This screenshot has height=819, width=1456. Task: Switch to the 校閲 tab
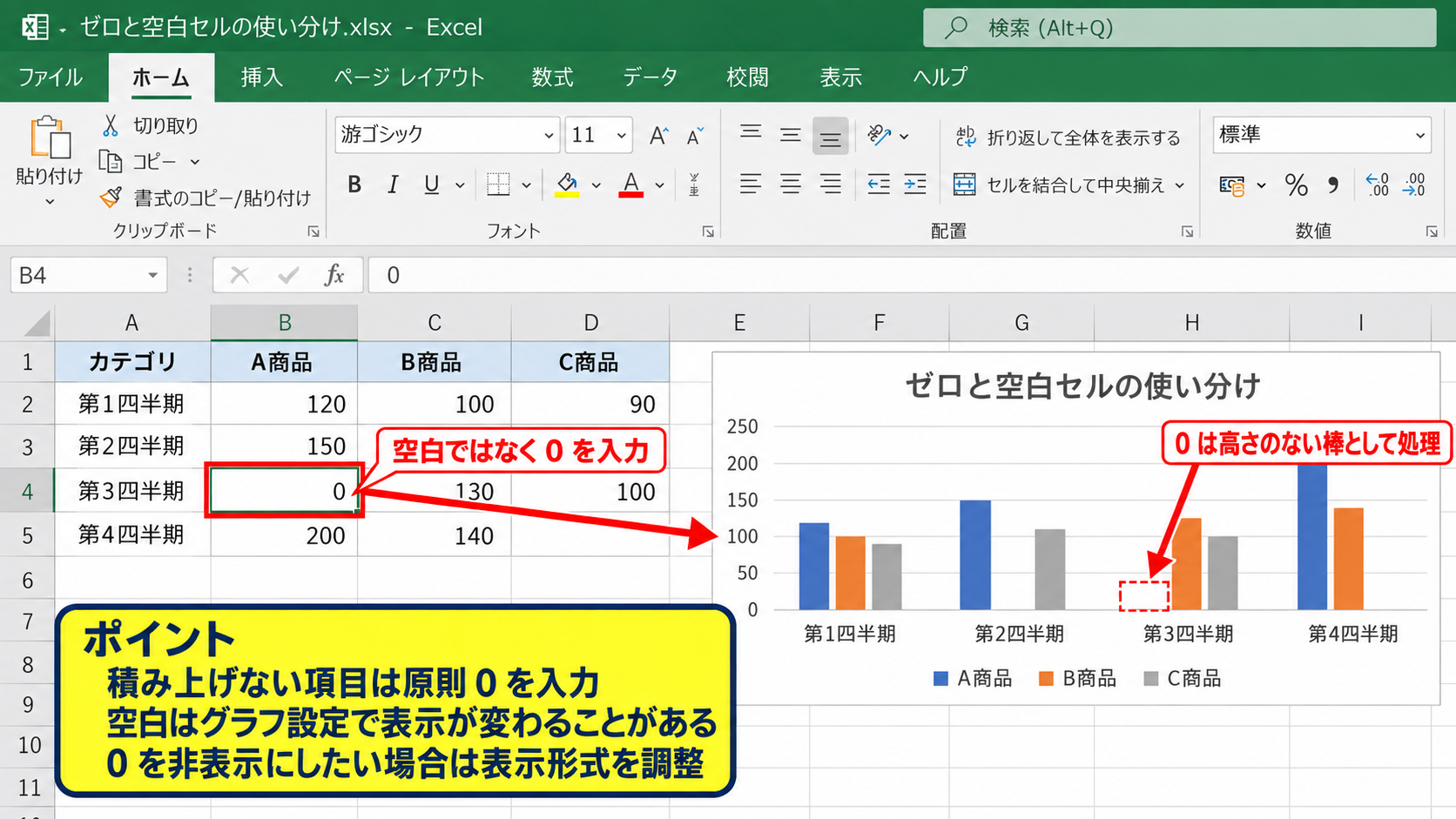pyautogui.click(x=747, y=77)
